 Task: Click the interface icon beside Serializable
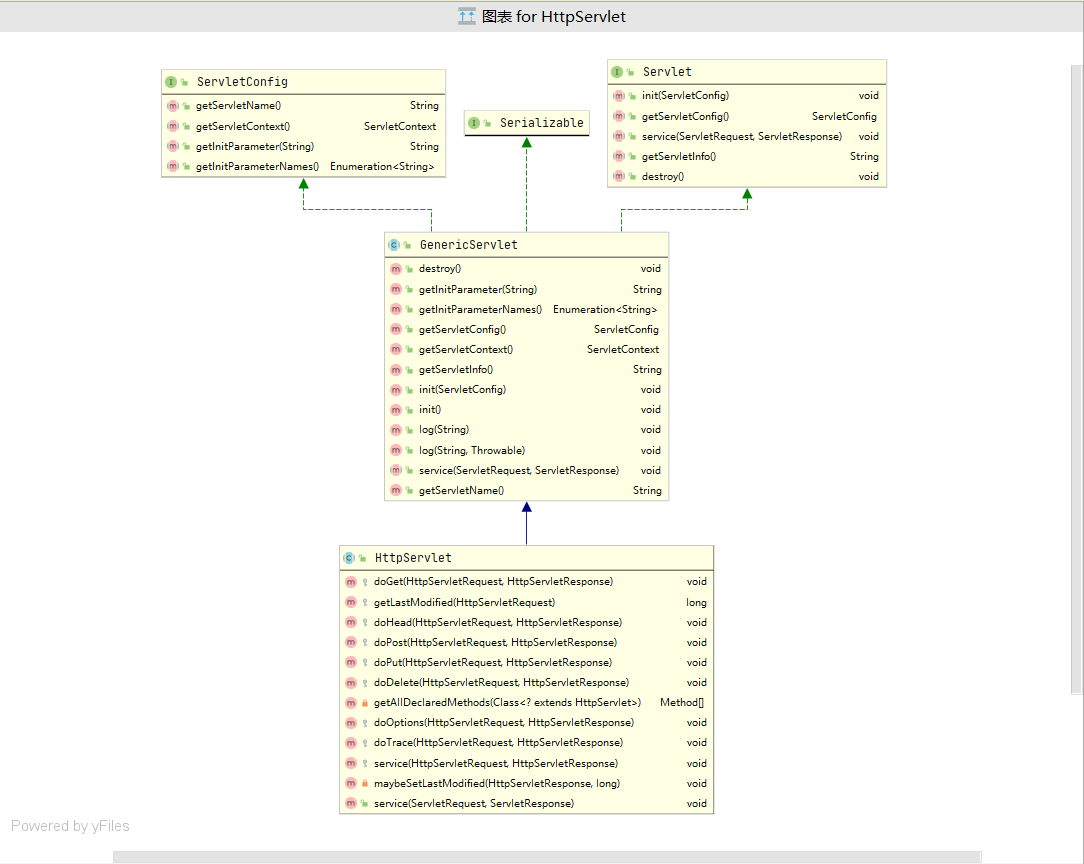(474, 122)
